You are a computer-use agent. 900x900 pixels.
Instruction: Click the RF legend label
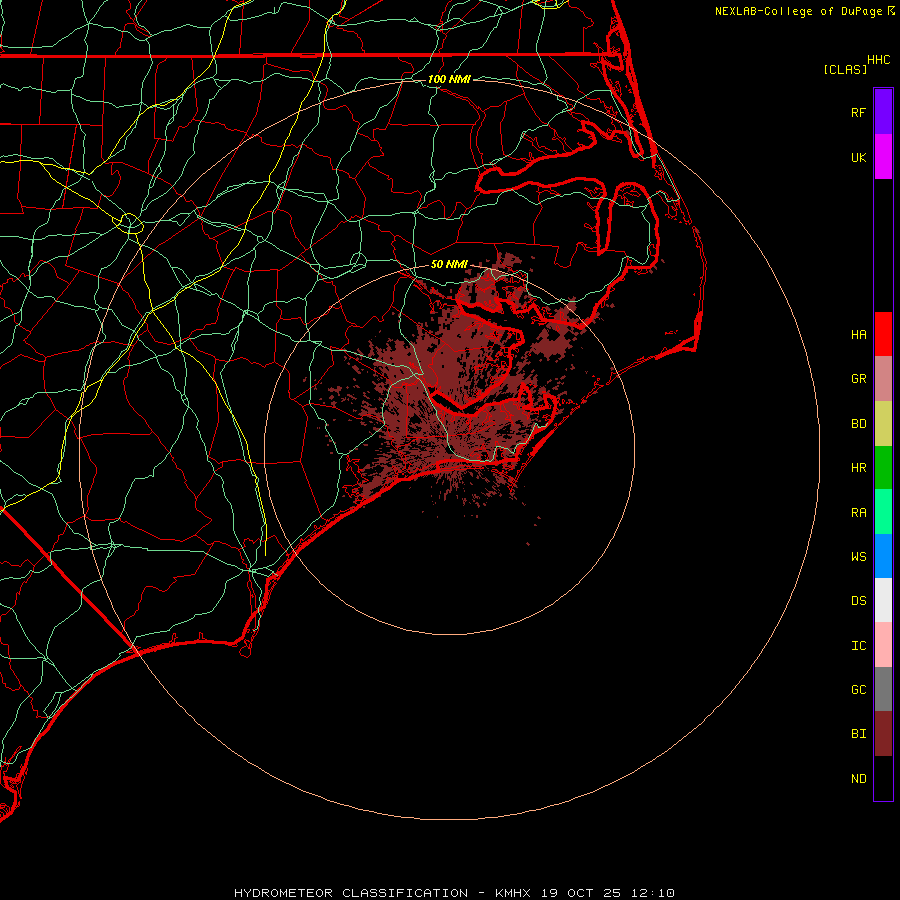[x=858, y=112]
